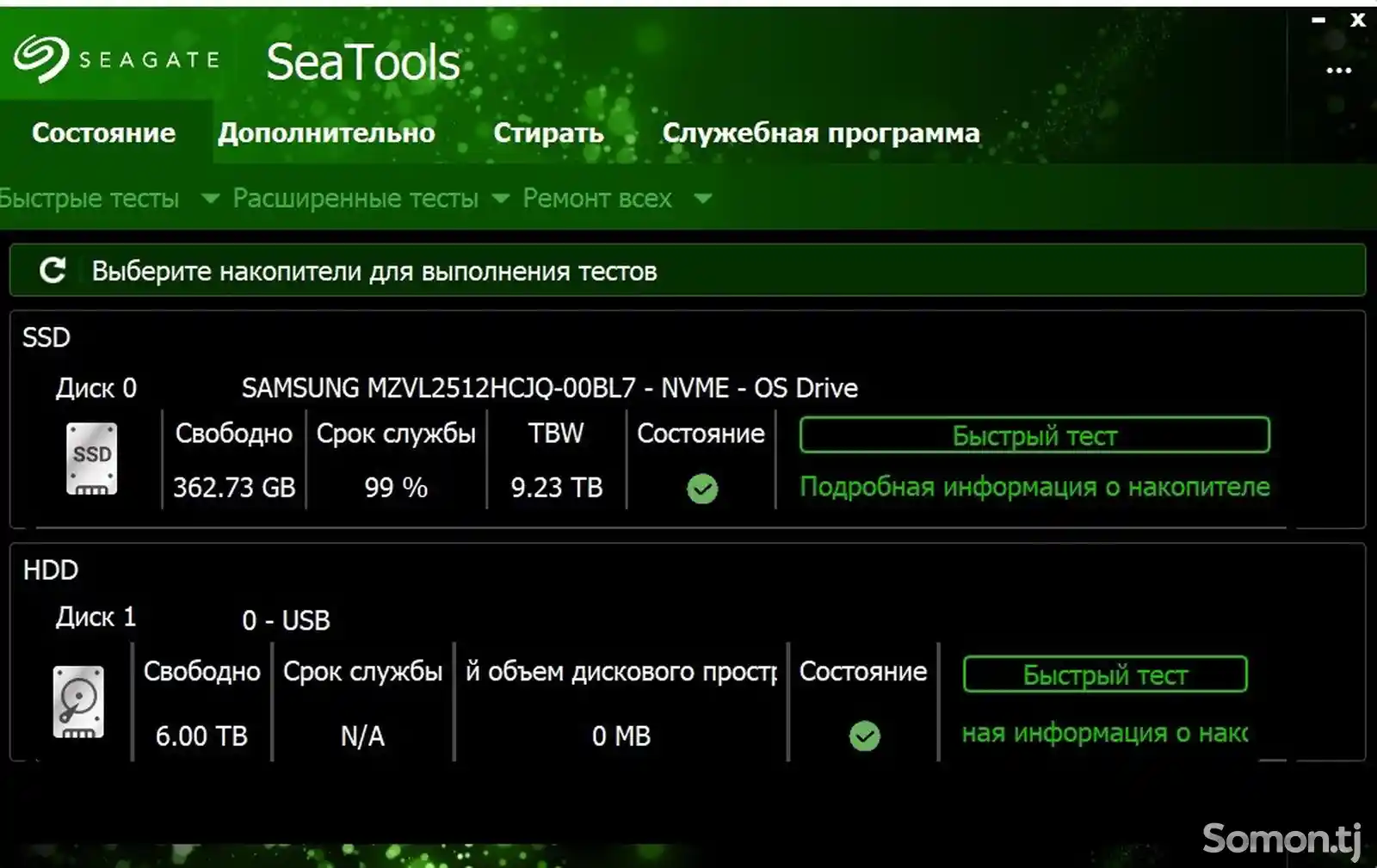Open the Дополнительно tab
The height and width of the screenshot is (868, 1377).
(x=326, y=132)
